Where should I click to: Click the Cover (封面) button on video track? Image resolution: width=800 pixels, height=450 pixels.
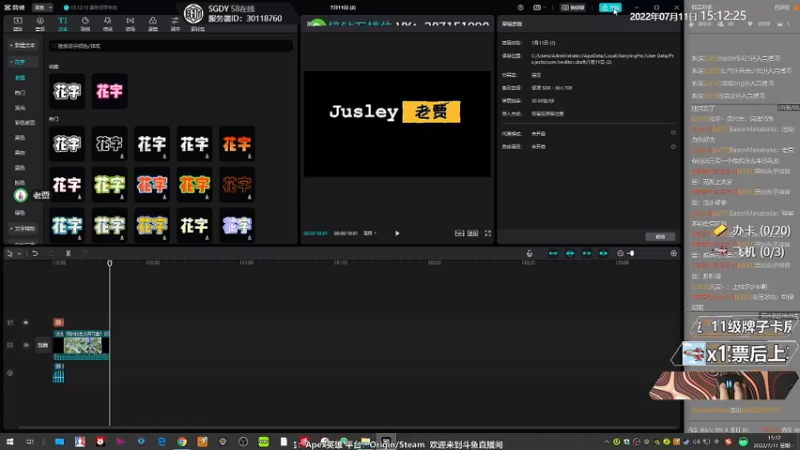point(43,345)
